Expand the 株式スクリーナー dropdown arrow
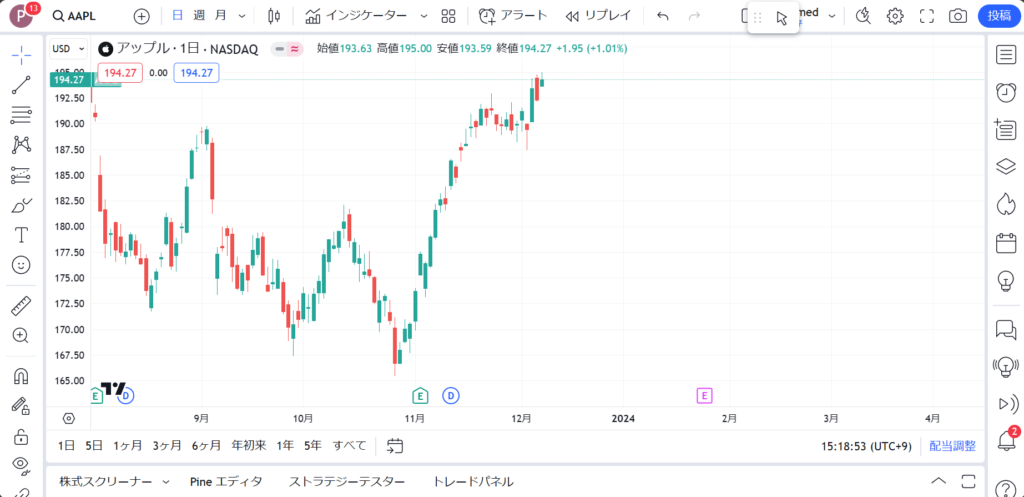This screenshot has height=497, width=1024. coord(166,481)
